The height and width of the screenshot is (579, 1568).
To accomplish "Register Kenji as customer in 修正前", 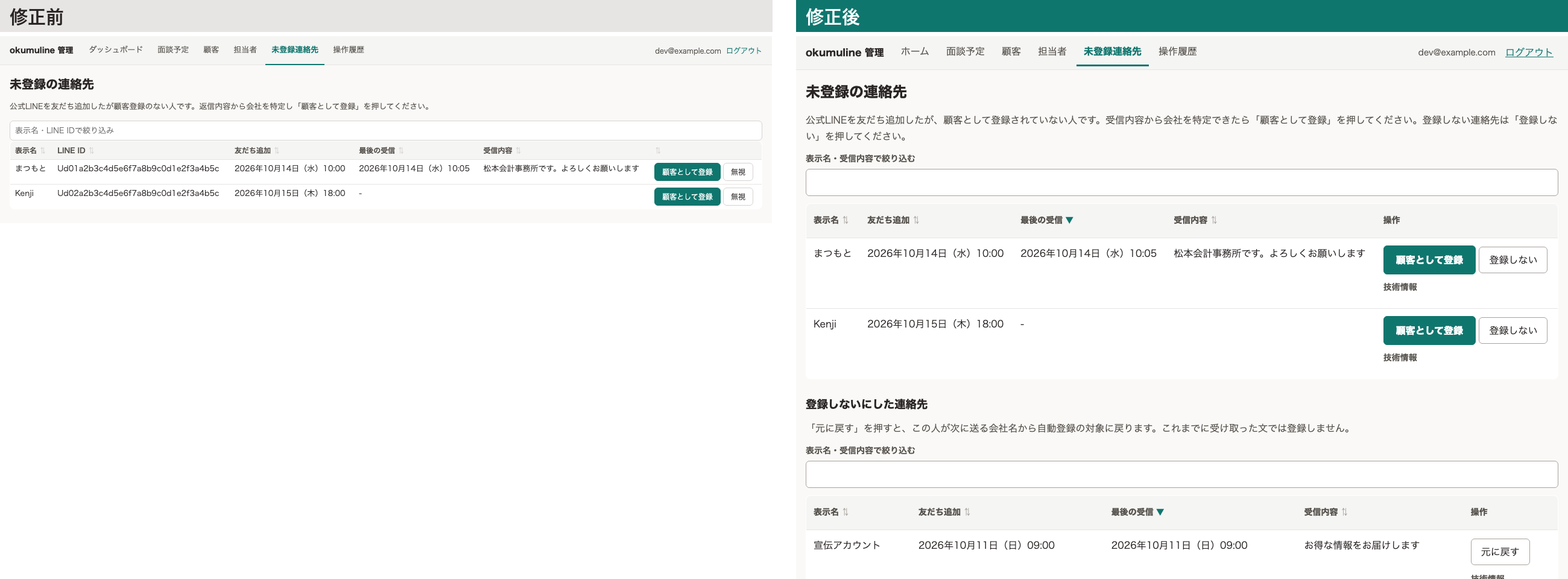I will click(688, 197).
